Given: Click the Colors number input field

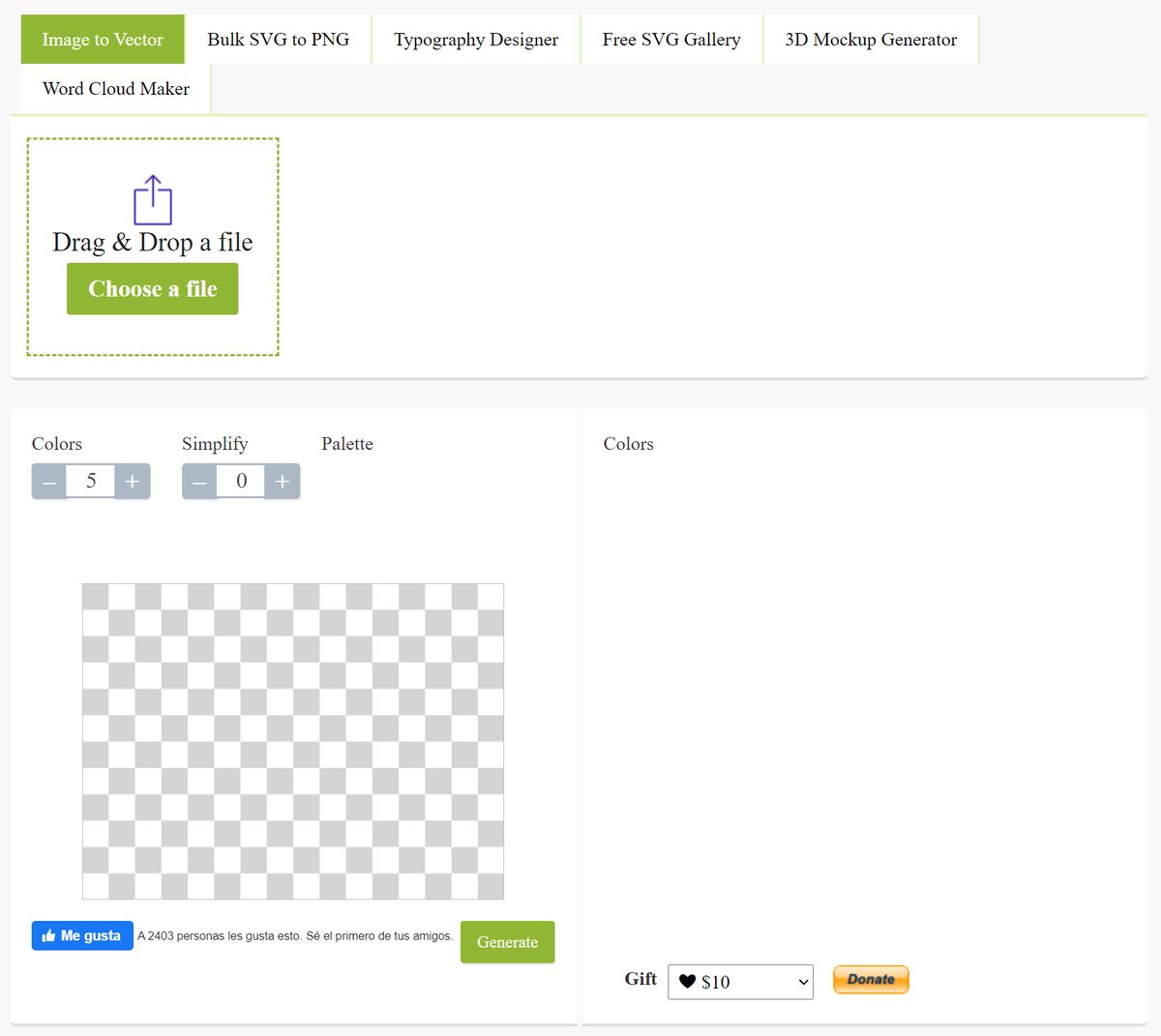Looking at the screenshot, I should (91, 481).
